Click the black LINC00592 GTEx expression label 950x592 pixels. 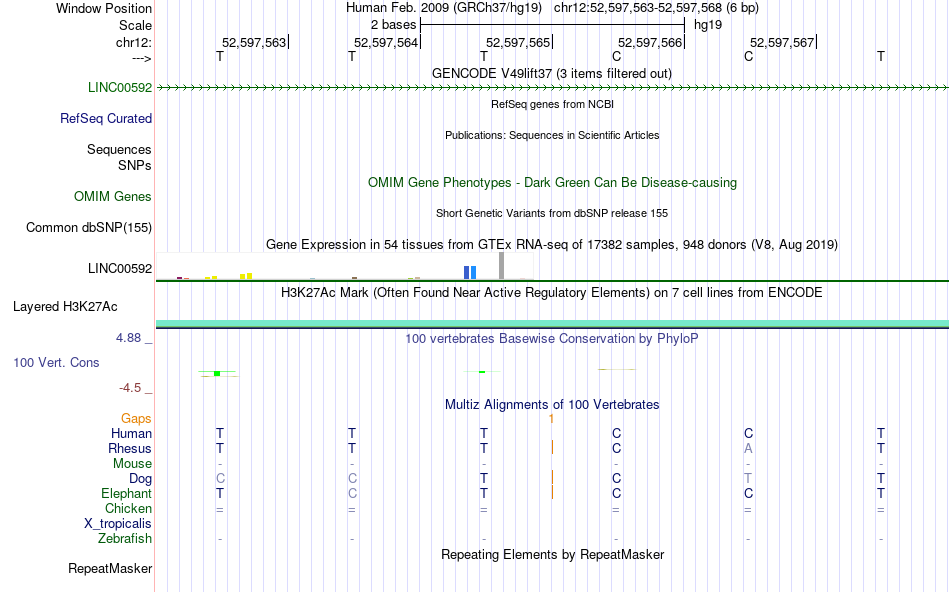tap(120, 268)
